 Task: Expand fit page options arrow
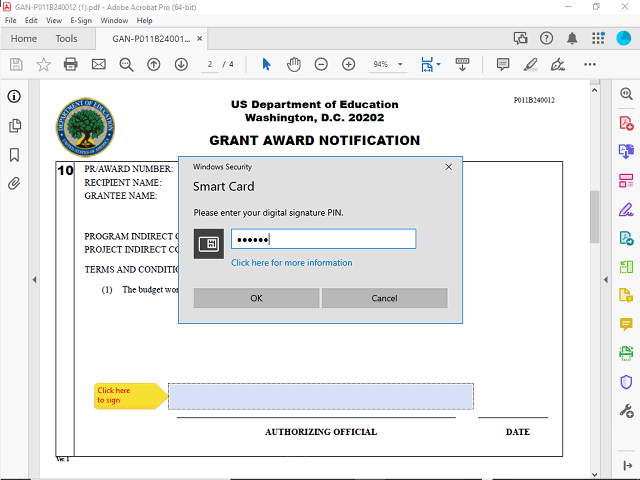pos(438,64)
